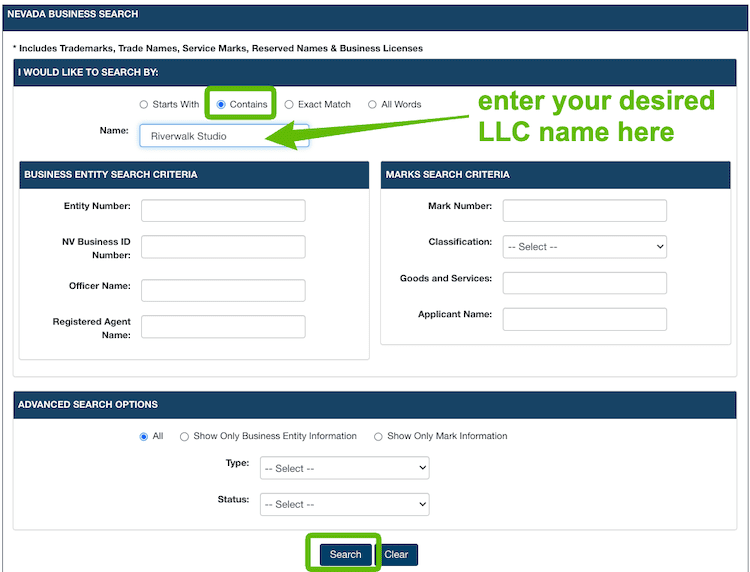Select the All Words radio button
Image resolution: width=750 pixels, height=572 pixels.
[372, 104]
